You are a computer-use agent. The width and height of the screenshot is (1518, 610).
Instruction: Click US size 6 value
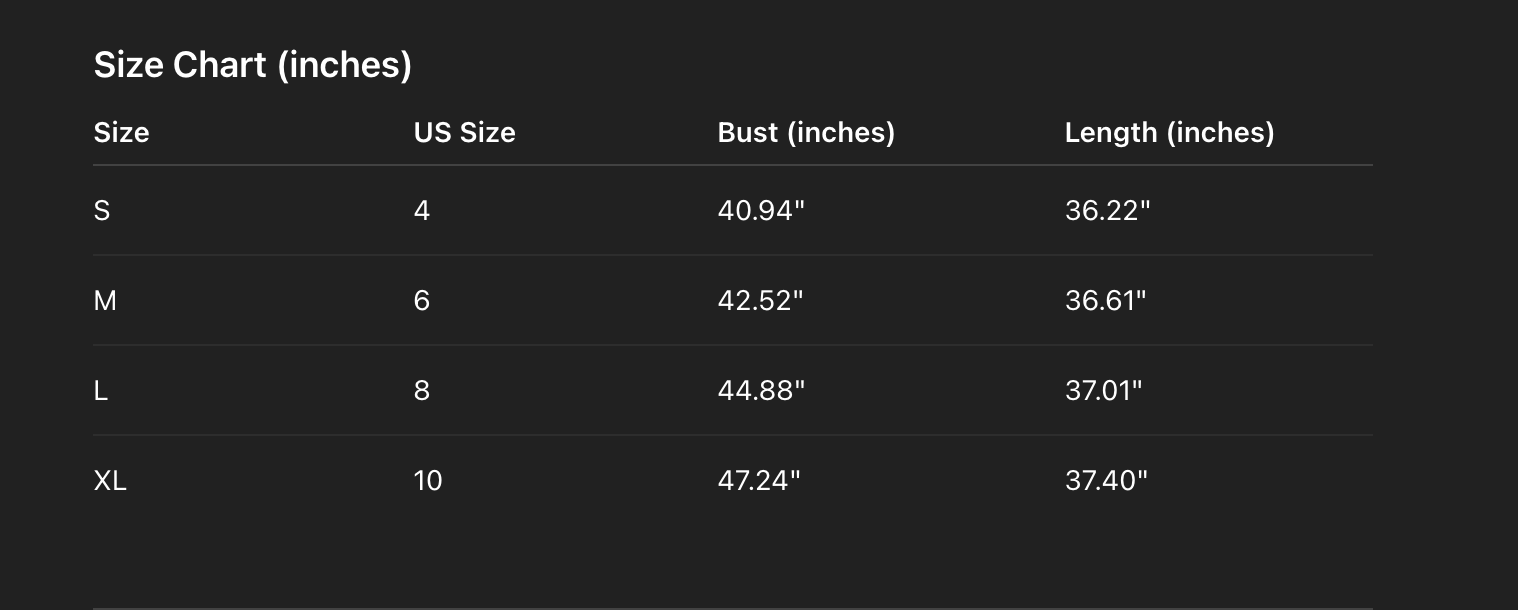click(x=422, y=301)
